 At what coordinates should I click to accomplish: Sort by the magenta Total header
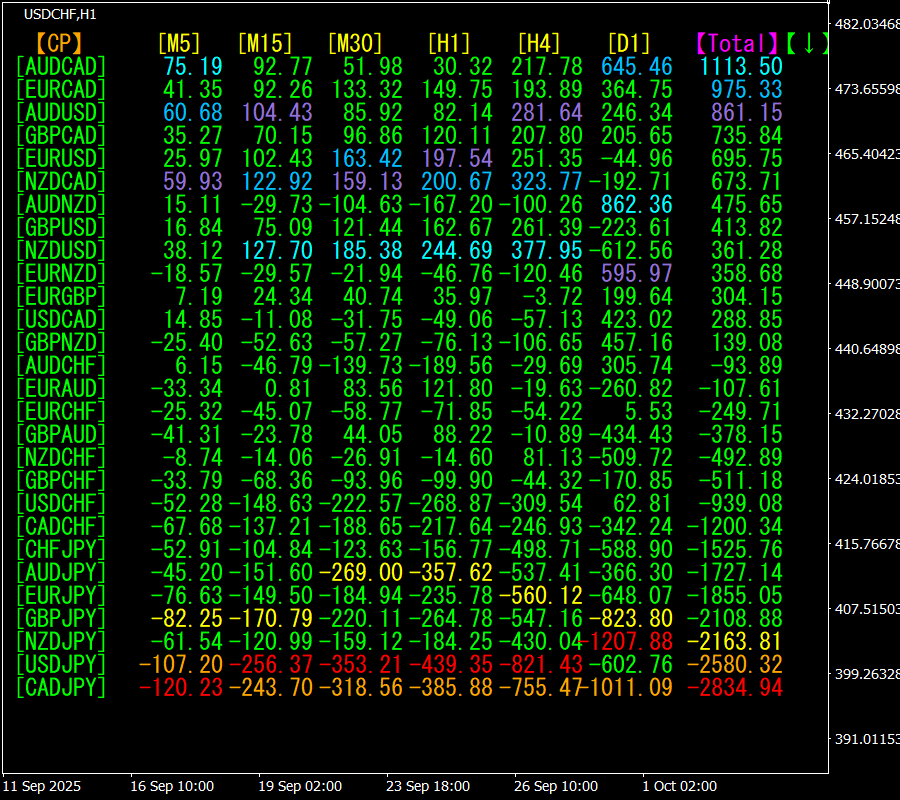pyautogui.click(x=737, y=43)
